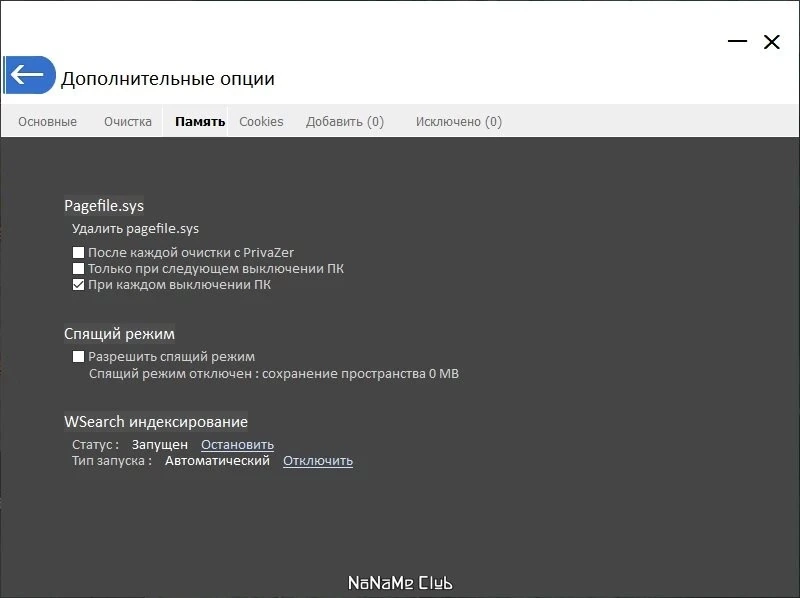Close the options window
The width and height of the screenshot is (800, 598).
click(771, 42)
